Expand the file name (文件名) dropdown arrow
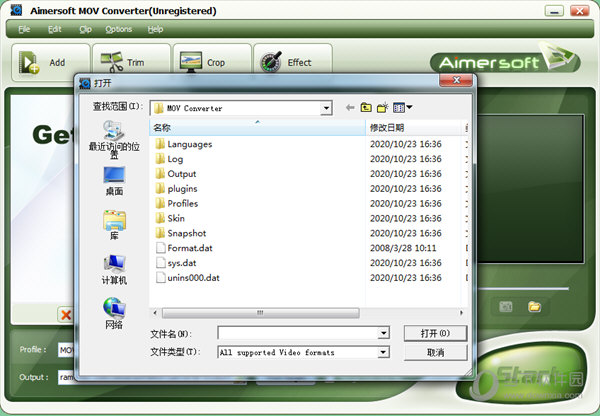 click(383, 333)
